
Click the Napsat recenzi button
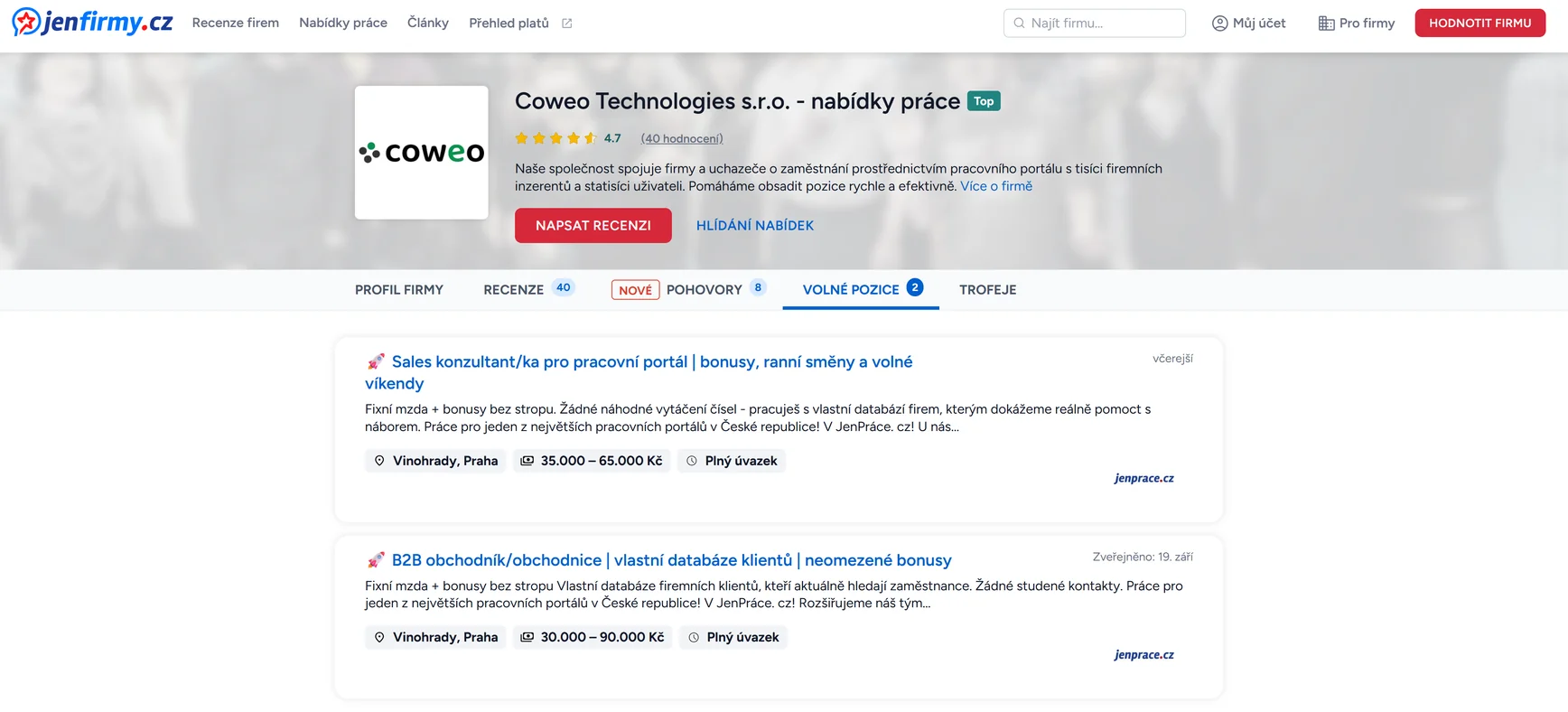[593, 225]
